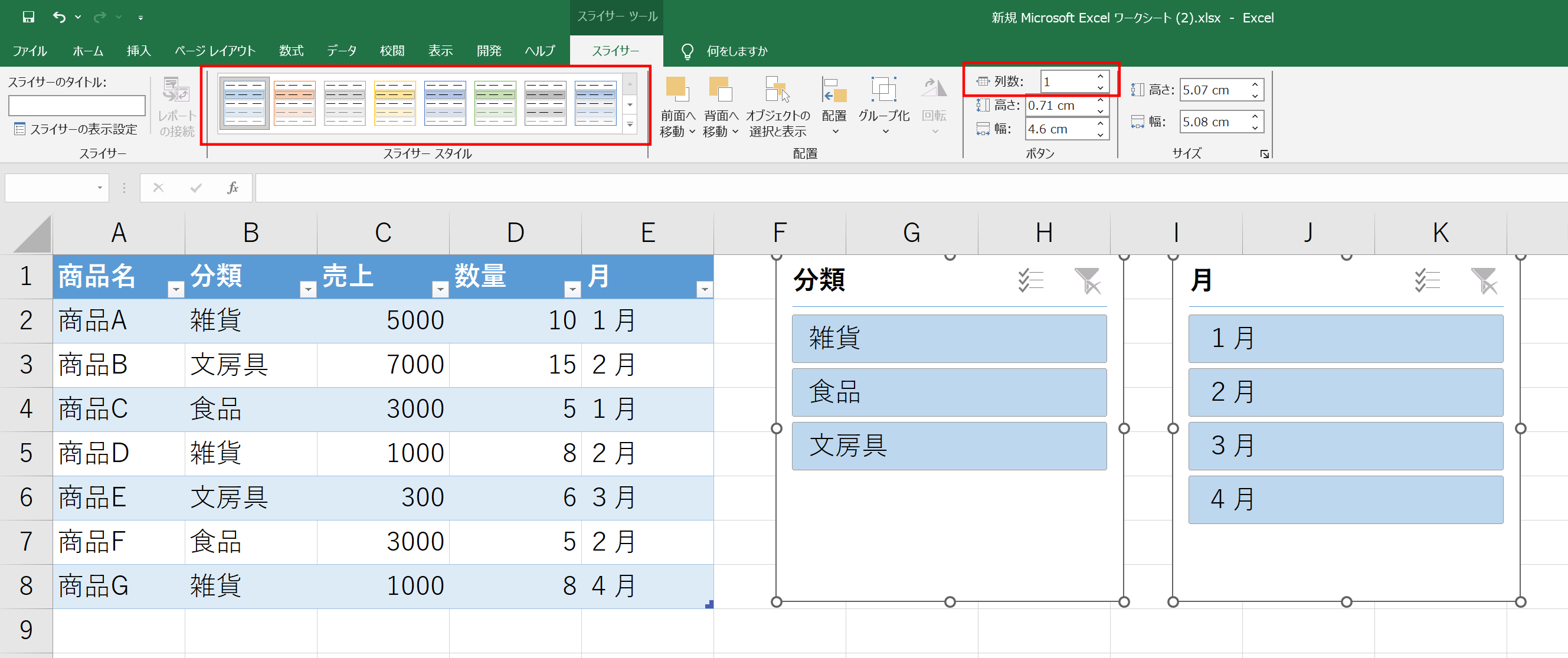Toggle multi-select on the 月 slicer

(1427, 280)
